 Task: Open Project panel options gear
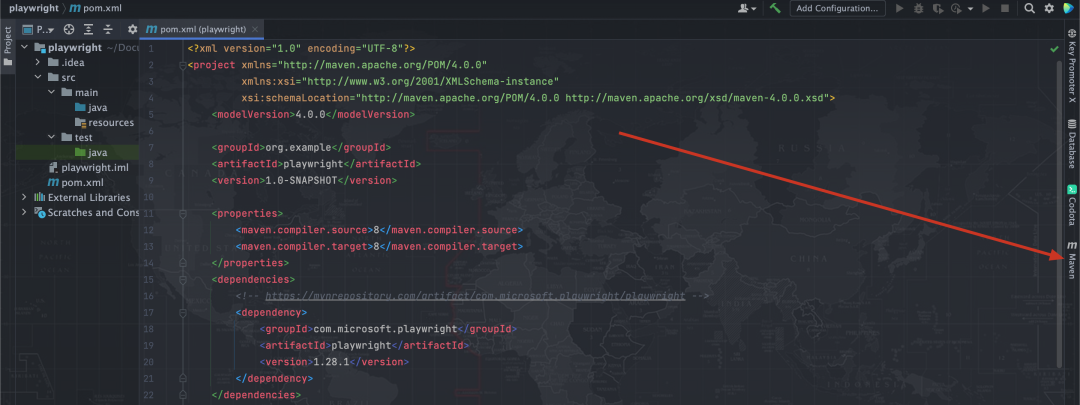click(x=132, y=30)
